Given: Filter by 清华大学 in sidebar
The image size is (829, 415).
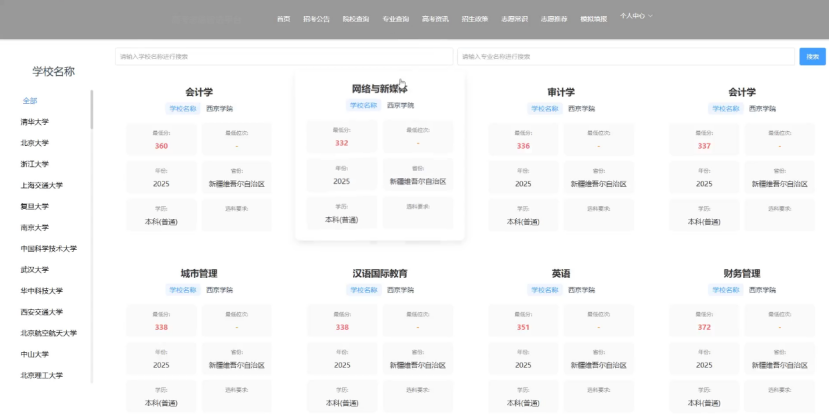Looking at the screenshot, I should [34, 122].
